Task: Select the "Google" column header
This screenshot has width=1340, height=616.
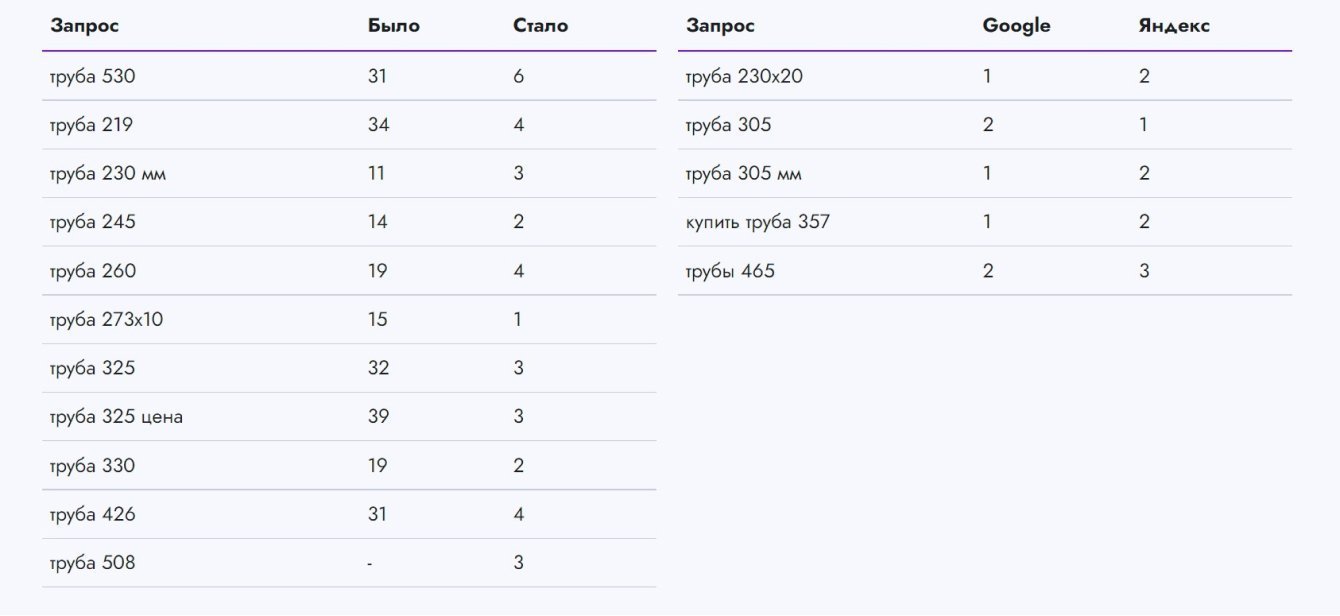Action: pos(1016,26)
